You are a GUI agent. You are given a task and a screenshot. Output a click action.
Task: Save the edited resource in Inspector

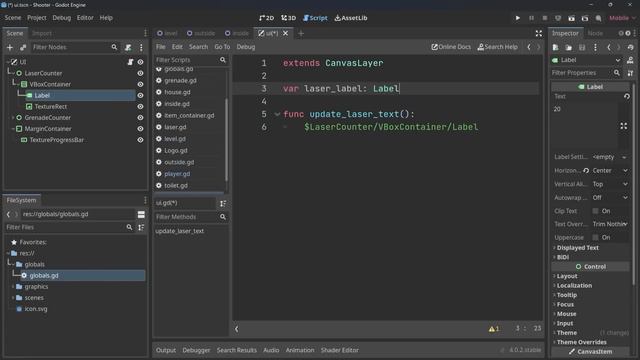(582, 47)
